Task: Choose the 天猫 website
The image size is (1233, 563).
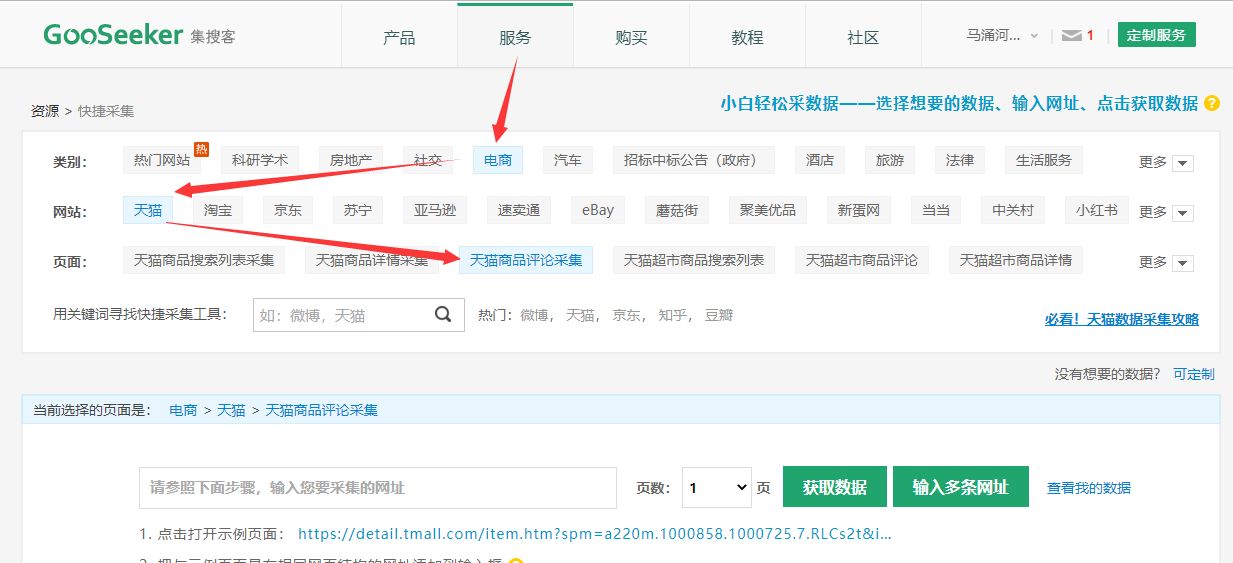Action: coord(148,210)
